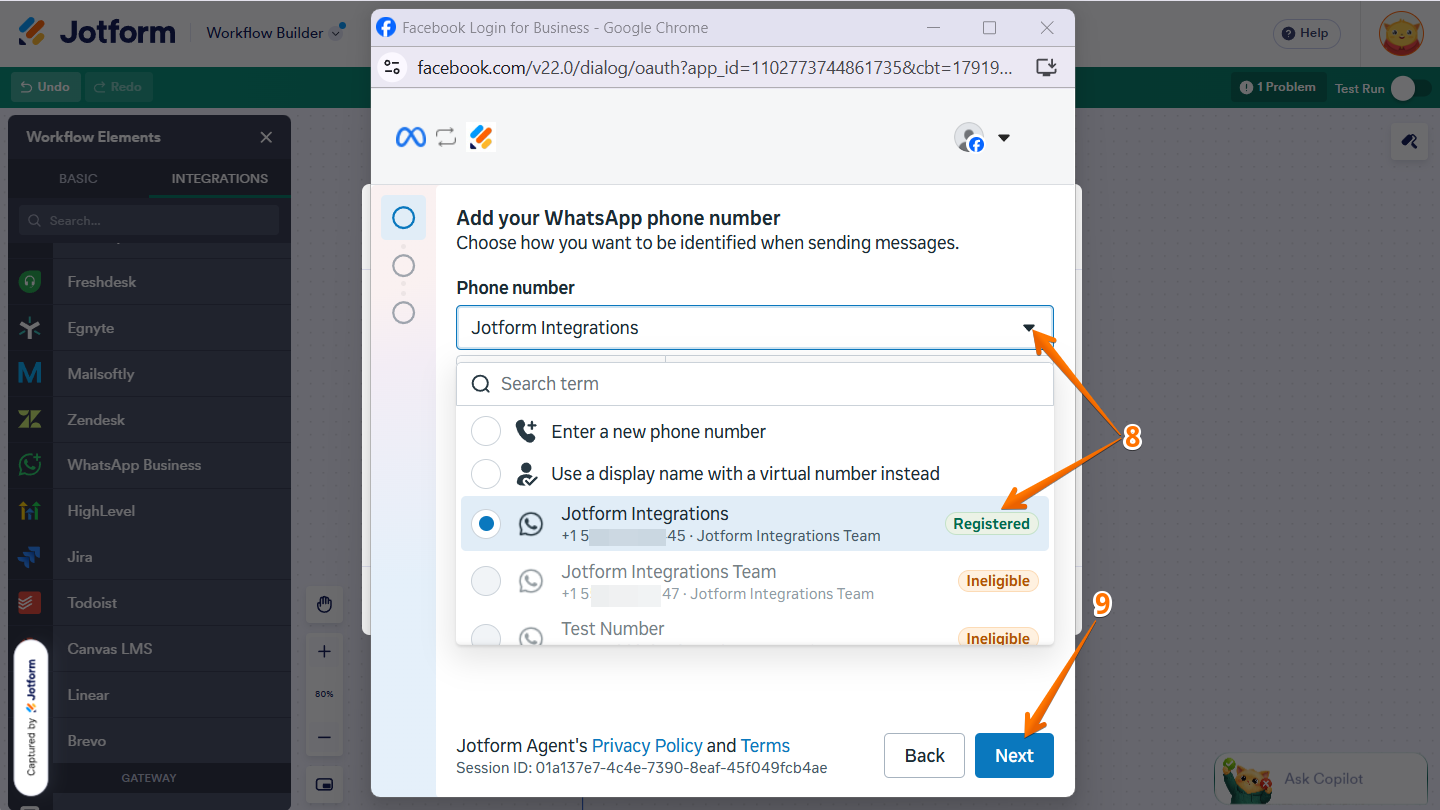This screenshot has height=810, width=1440.
Task: Click the install/cast icon in address bar
Action: (1047, 67)
